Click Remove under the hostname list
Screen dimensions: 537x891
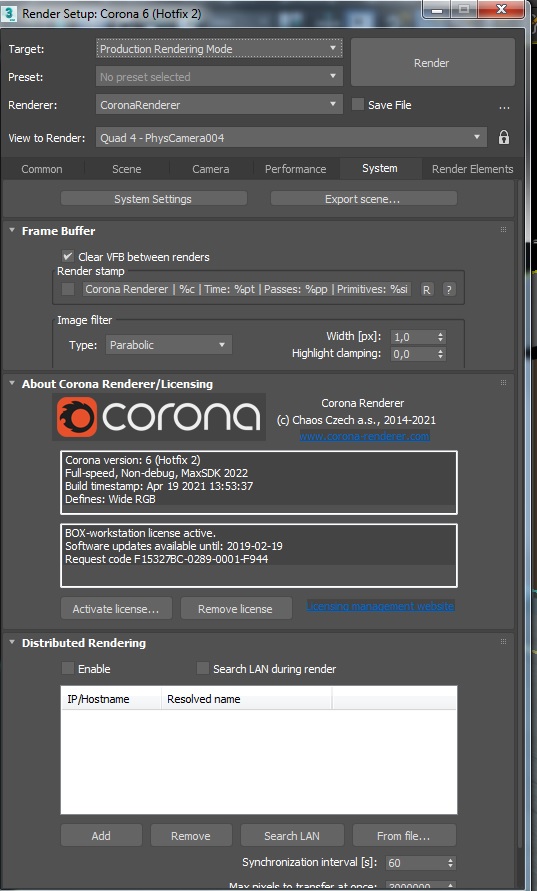click(x=191, y=835)
